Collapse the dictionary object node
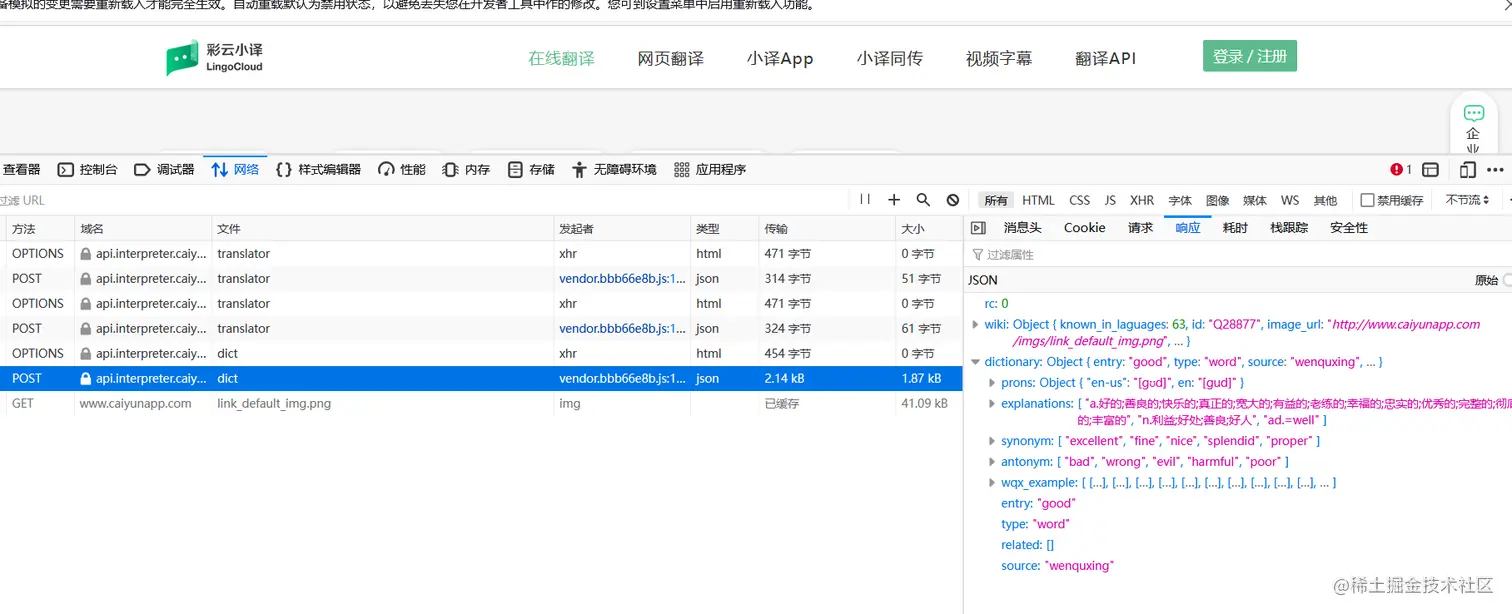This screenshot has width=1512, height=614. click(976, 362)
